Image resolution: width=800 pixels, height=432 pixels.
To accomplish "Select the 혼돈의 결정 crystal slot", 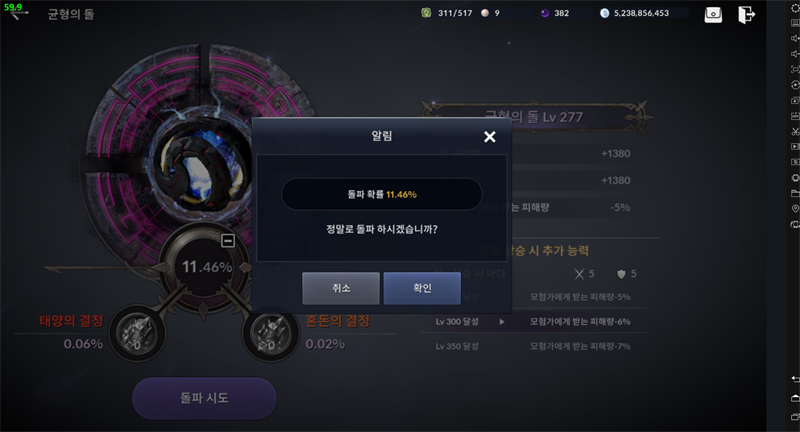I will [x=271, y=334].
